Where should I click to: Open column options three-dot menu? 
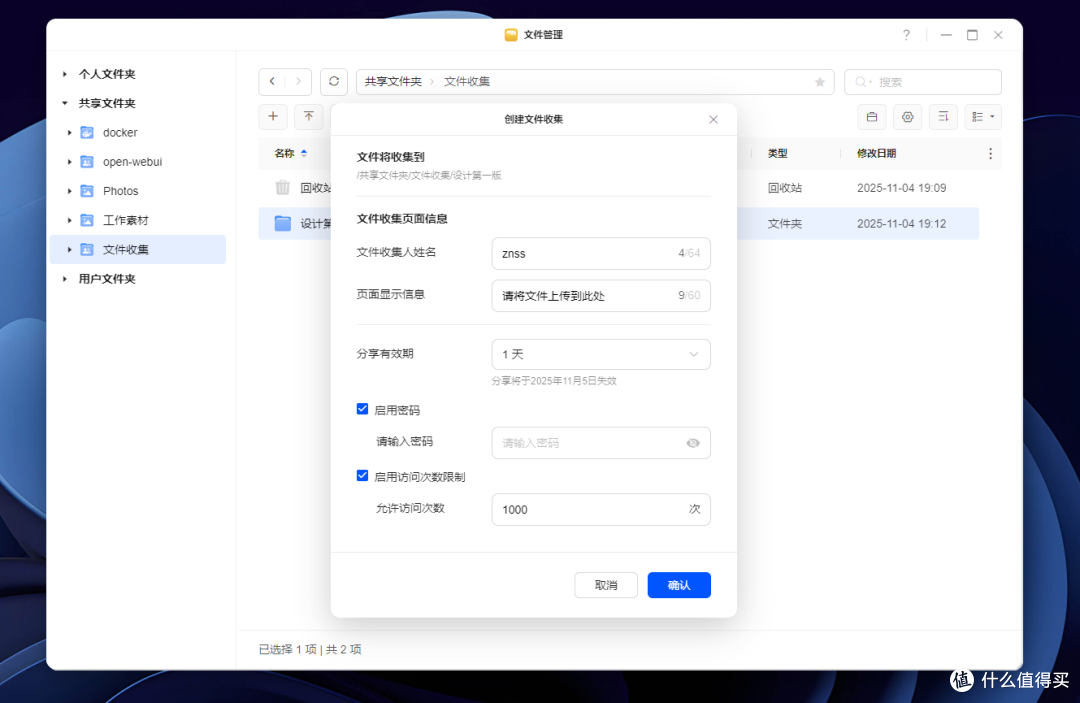(x=990, y=154)
